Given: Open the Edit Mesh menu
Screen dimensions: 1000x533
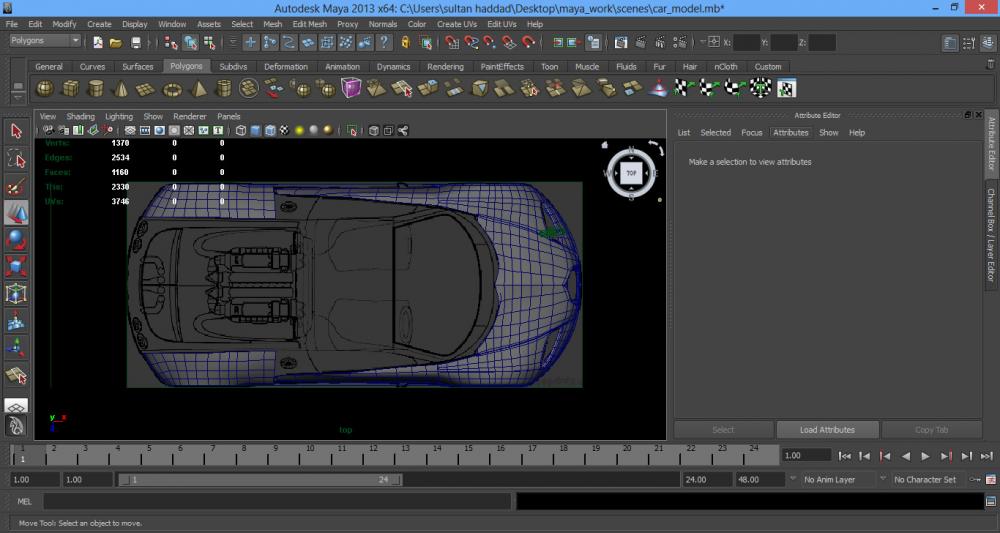Looking at the screenshot, I should coord(309,24).
